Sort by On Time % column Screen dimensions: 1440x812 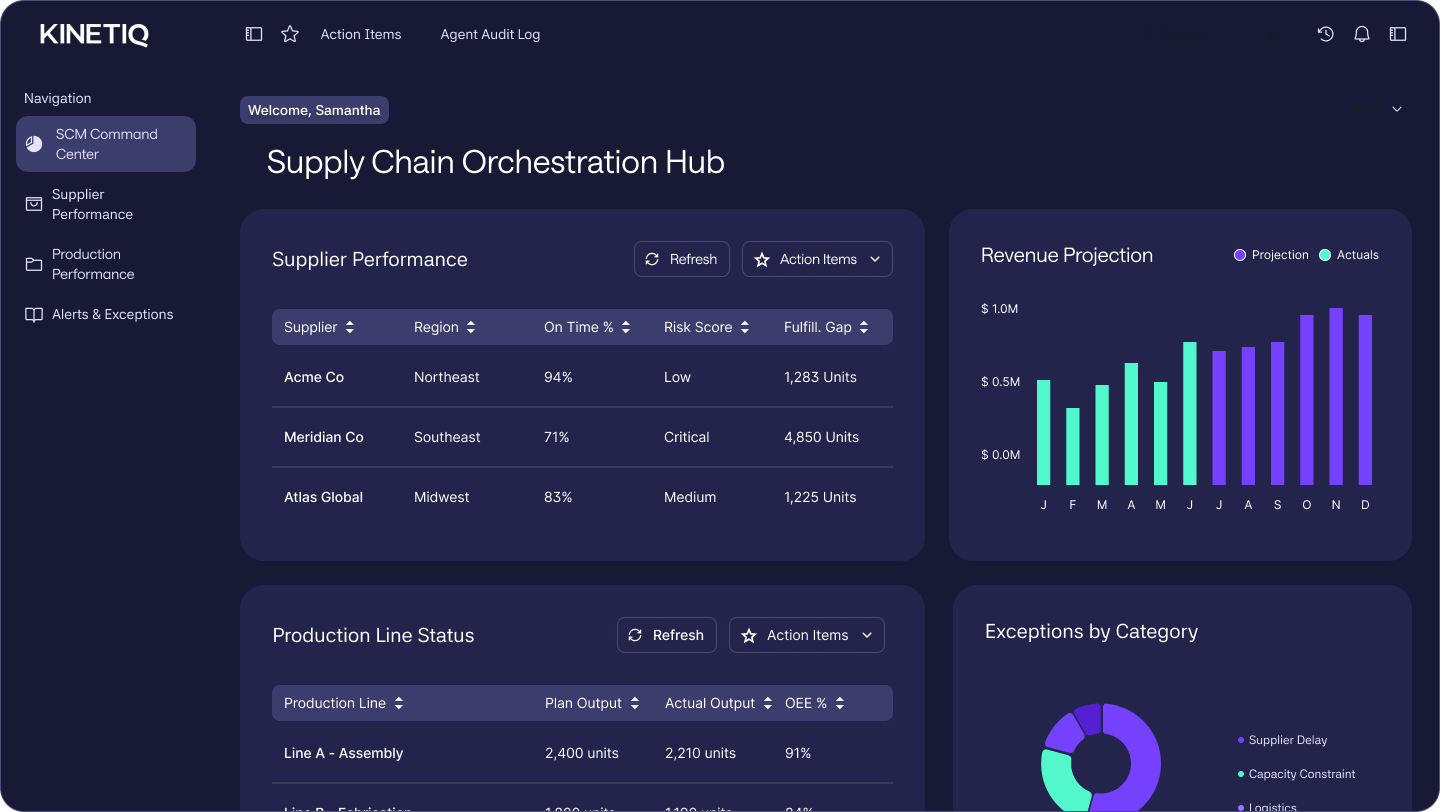(x=587, y=327)
